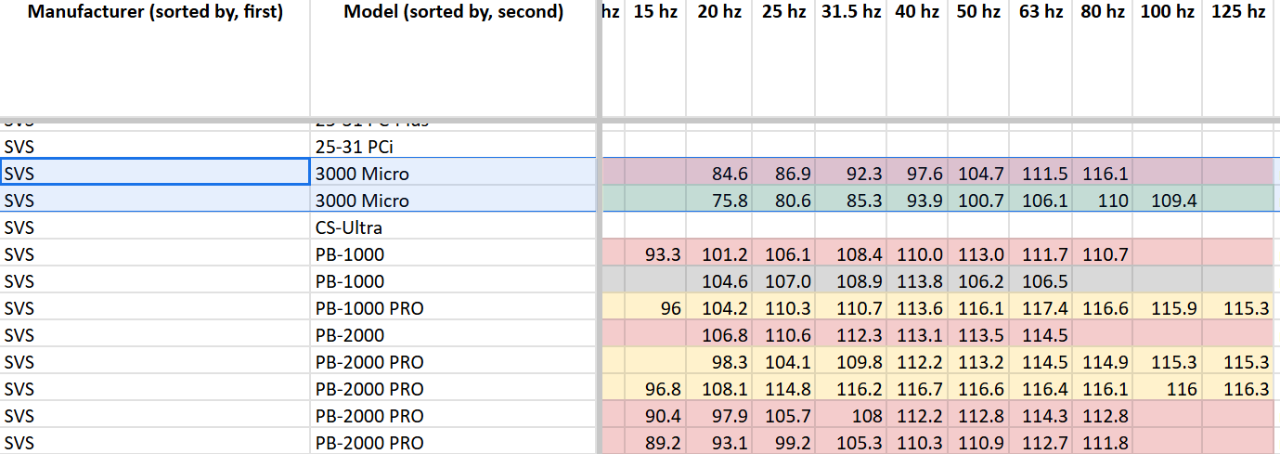Click the 93.3 cell in PB-1000 row
The height and width of the screenshot is (454, 1280).
tap(656, 254)
